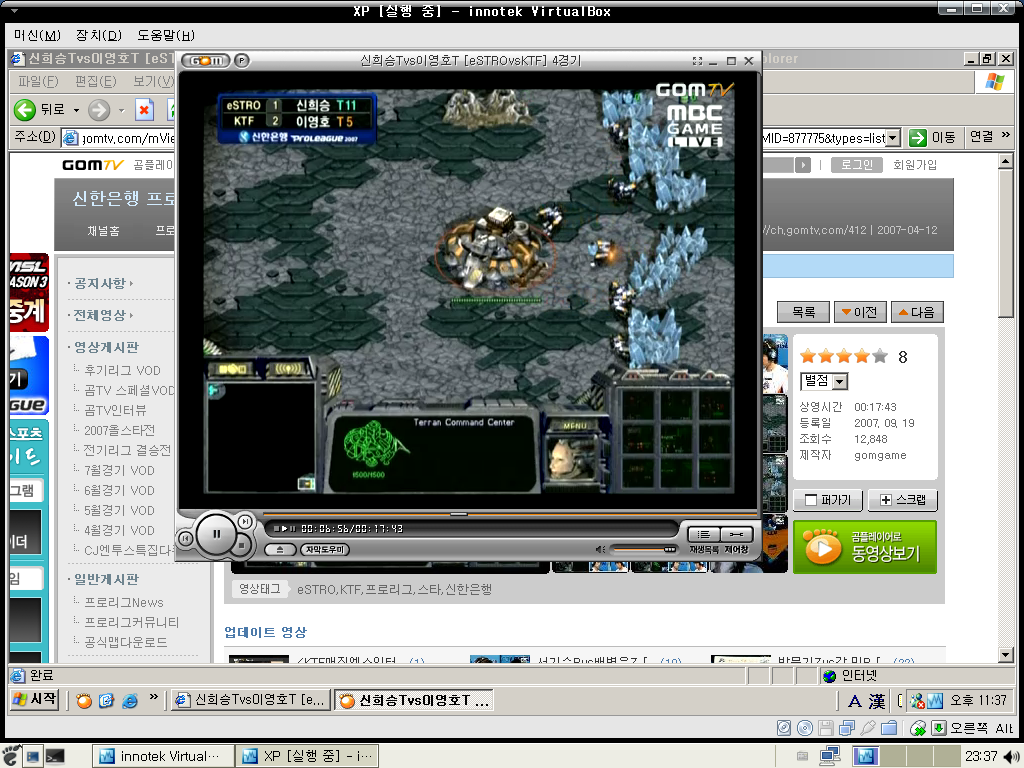Click the 시작 Start button

(x=35, y=699)
